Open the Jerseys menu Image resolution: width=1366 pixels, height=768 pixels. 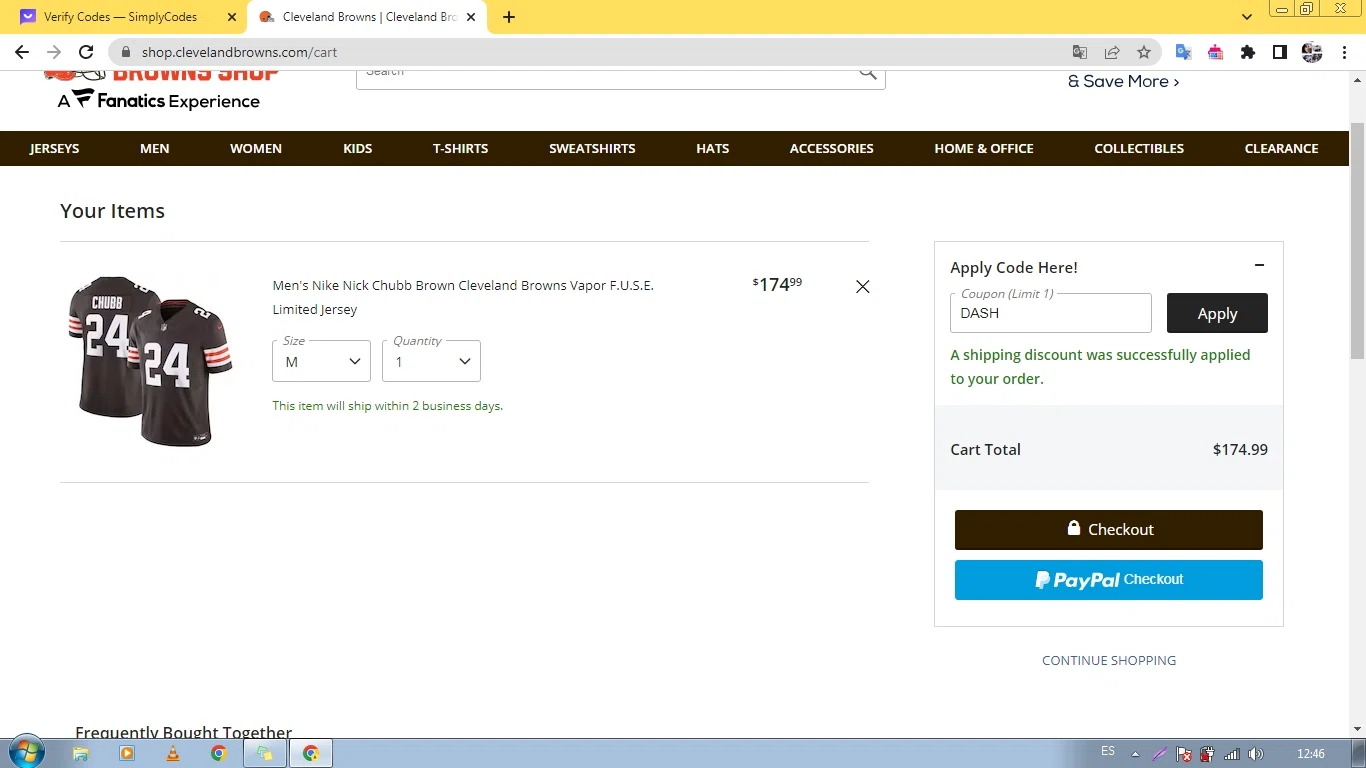coord(54,148)
